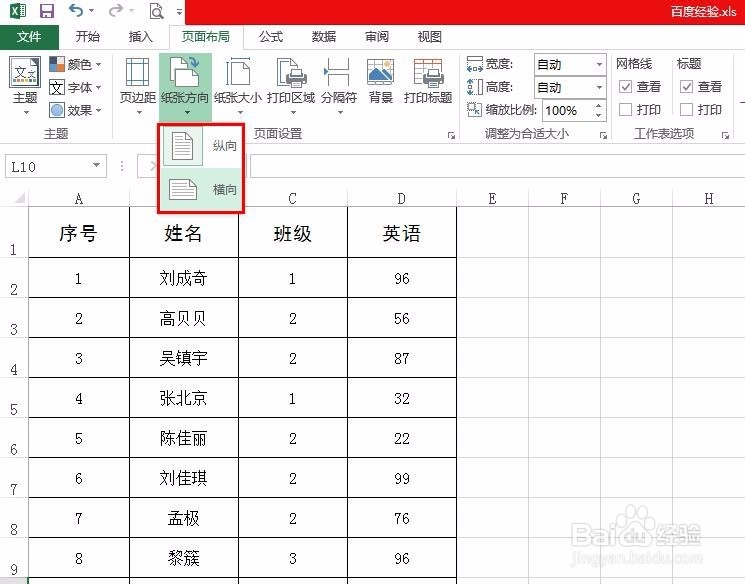Select column D header
Screen dimensions: 745x584
pyautogui.click(x=402, y=198)
